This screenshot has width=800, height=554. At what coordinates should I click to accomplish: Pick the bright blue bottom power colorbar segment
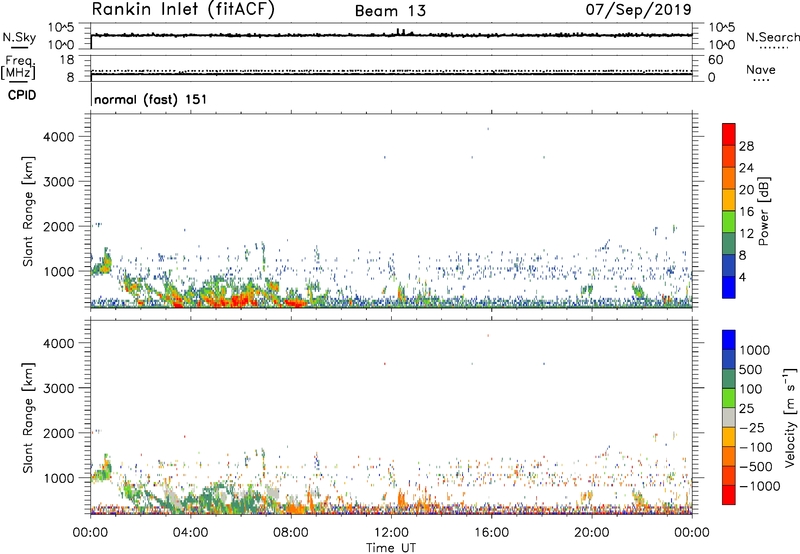729,288
